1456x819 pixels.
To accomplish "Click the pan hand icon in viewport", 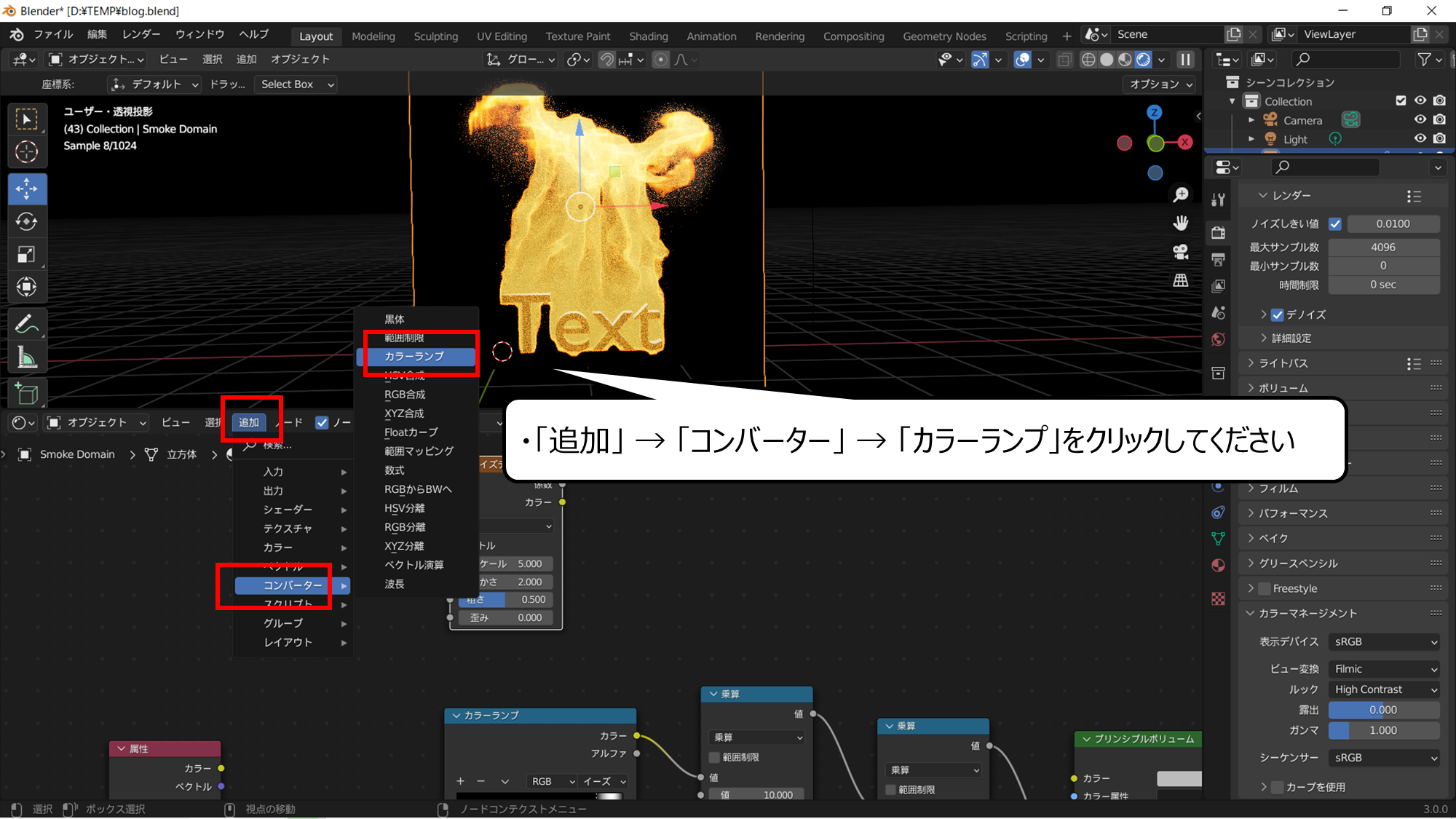I will click(1181, 223).
